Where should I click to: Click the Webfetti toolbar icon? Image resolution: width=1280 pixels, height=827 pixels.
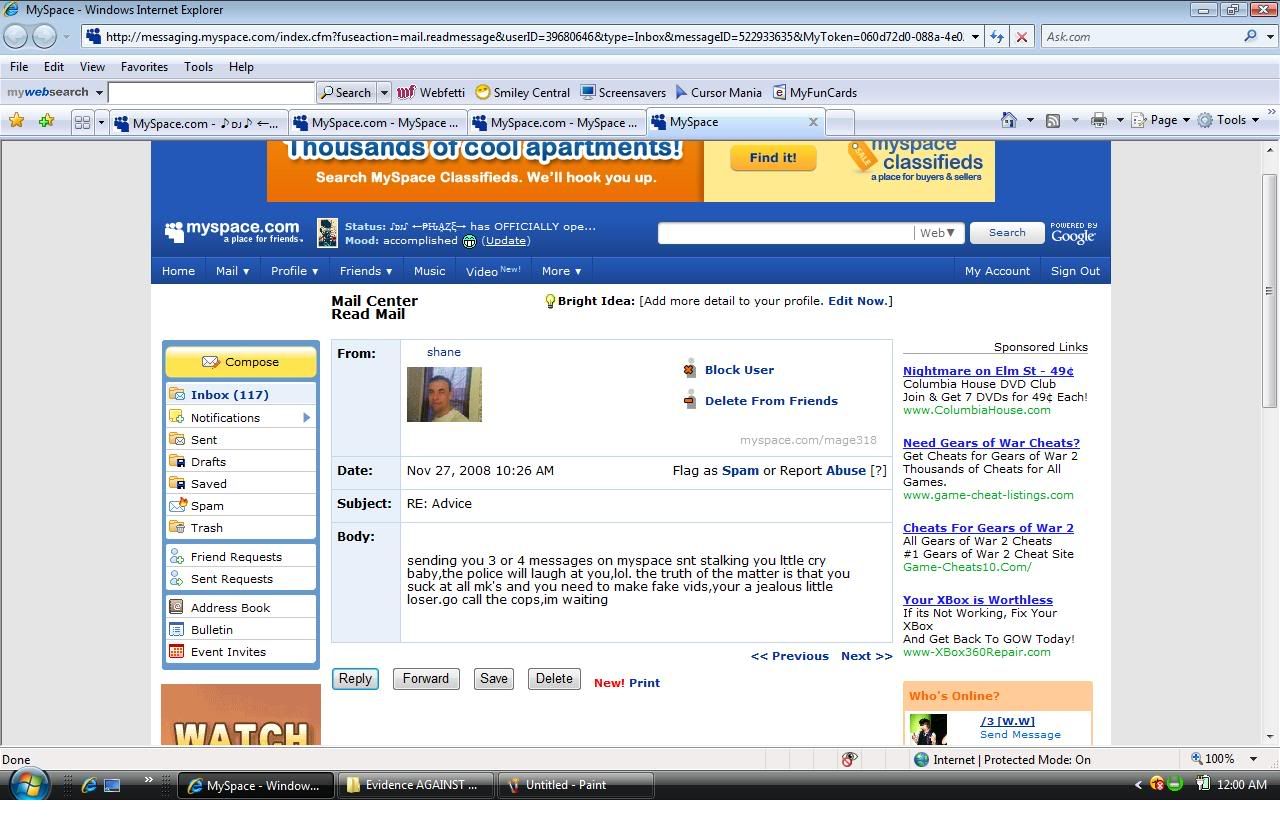(x=406, y=92)
